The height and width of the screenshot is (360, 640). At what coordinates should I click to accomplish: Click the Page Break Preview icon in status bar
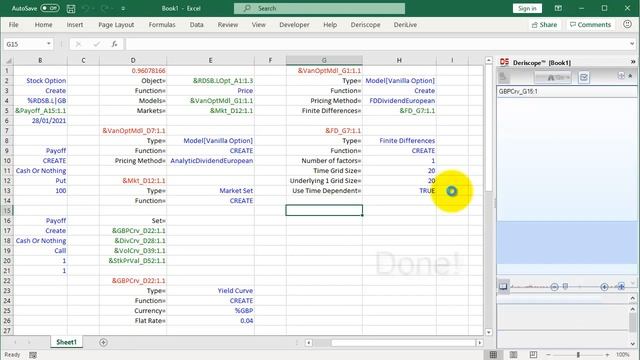click(533, 355)
